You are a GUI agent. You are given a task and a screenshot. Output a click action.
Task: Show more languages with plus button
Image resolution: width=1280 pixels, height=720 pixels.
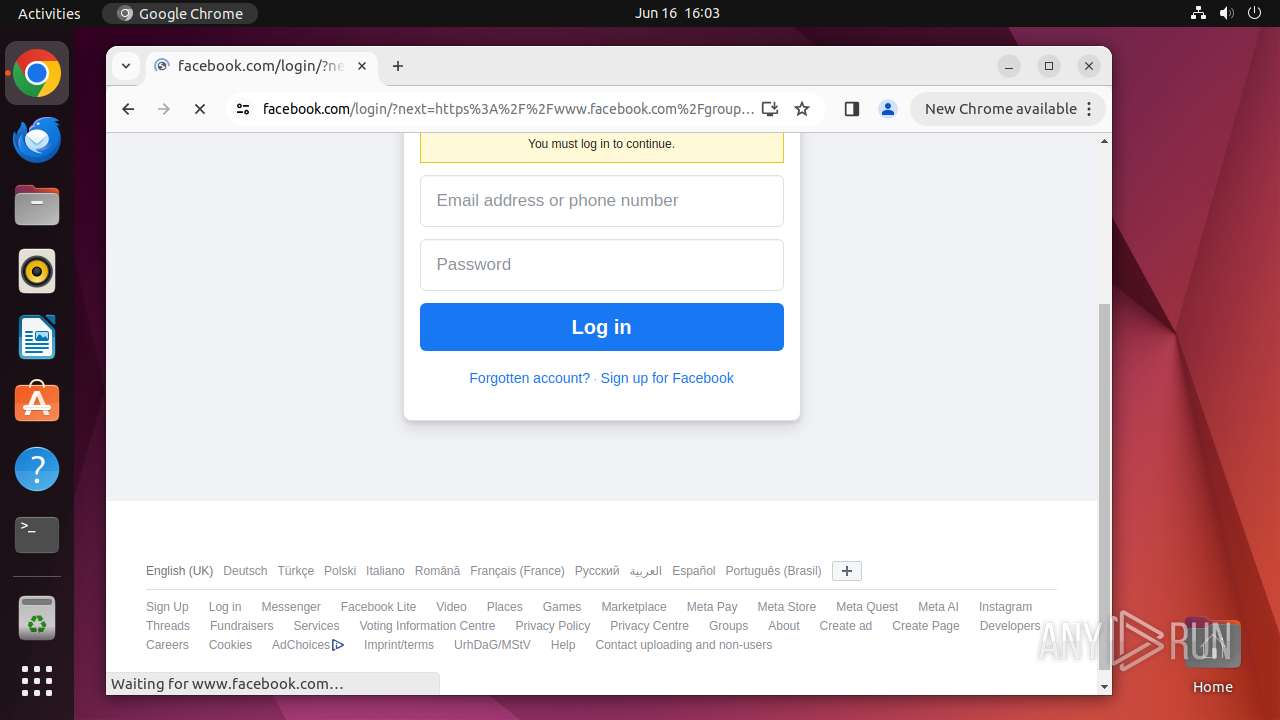(847, 571)
